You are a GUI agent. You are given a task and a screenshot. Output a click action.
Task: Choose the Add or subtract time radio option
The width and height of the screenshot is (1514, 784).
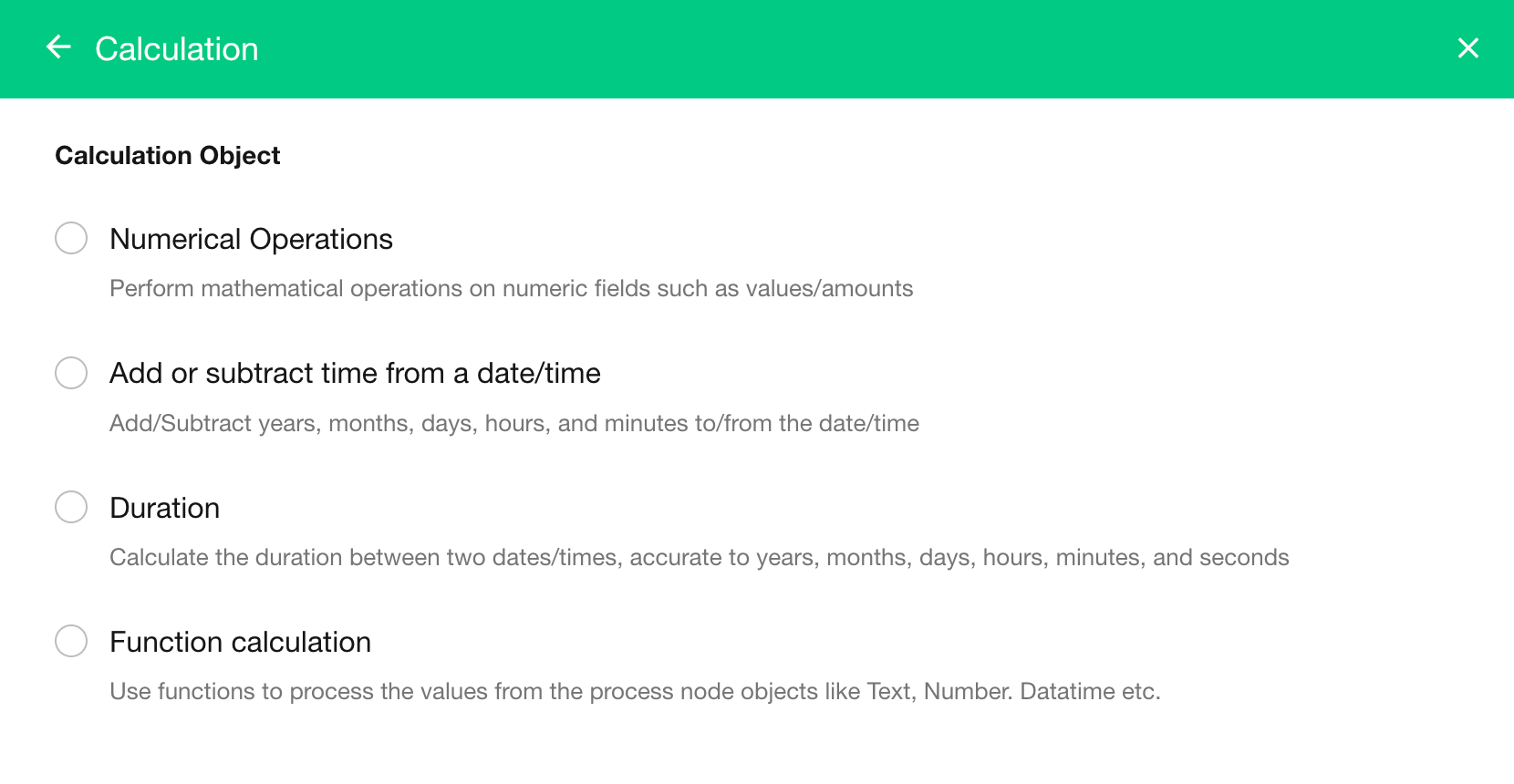[x=71, y=373]
